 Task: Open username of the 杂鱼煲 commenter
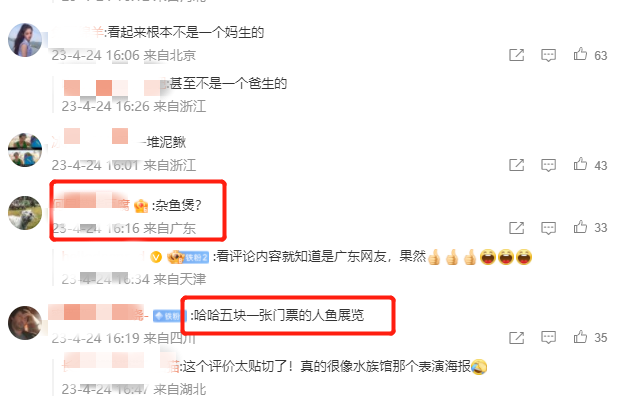91,205
